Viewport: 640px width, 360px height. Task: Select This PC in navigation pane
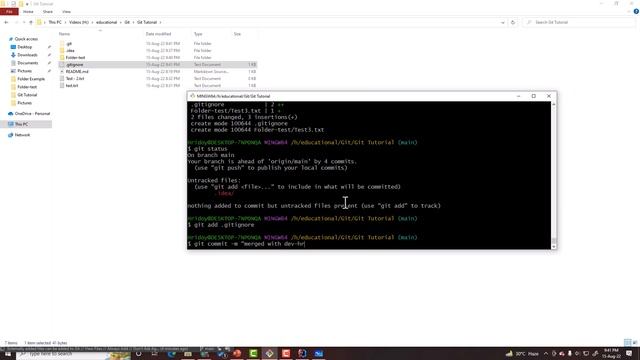tap(21, 124)
